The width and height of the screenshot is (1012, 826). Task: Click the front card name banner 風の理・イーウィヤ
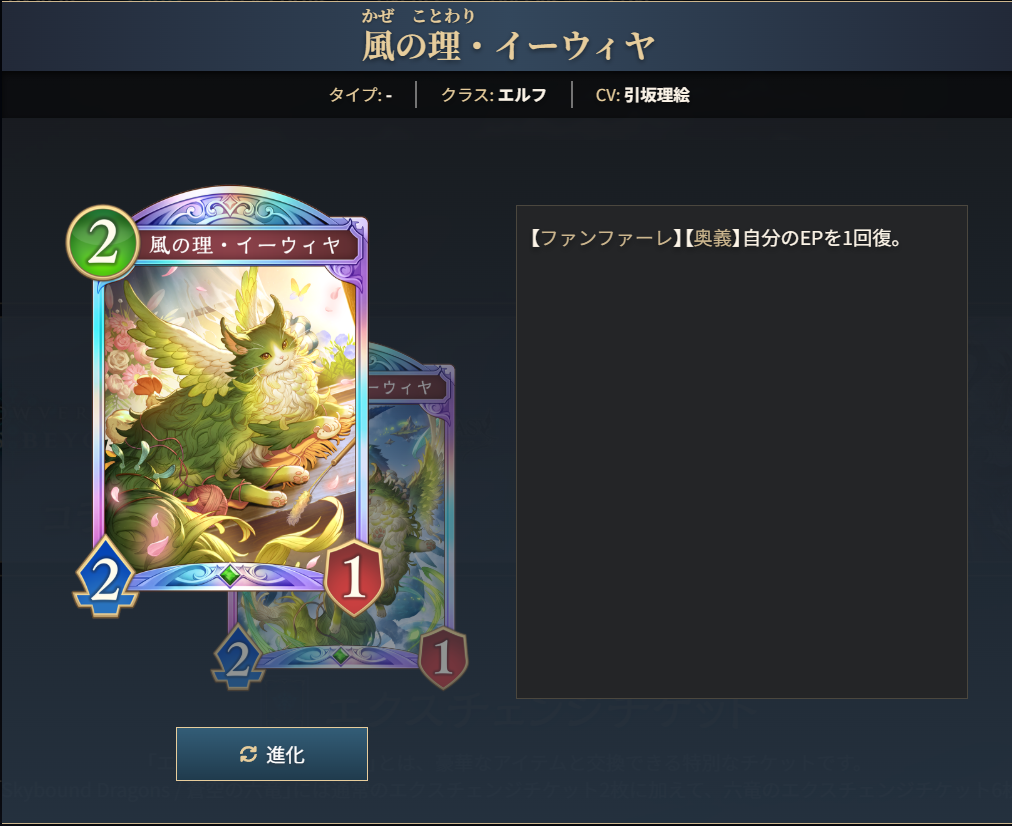(x=245, y=245)
